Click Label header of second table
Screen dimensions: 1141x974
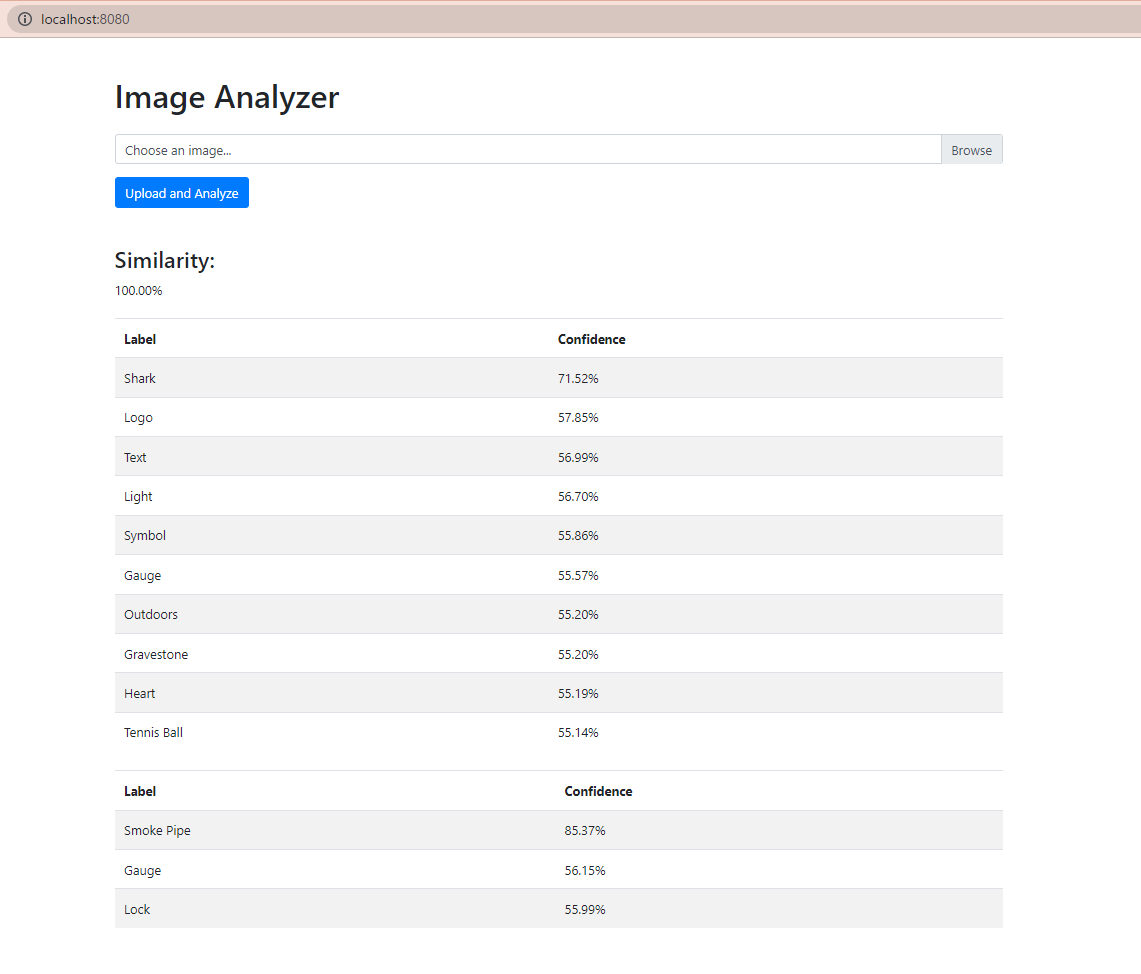[140, 791]
